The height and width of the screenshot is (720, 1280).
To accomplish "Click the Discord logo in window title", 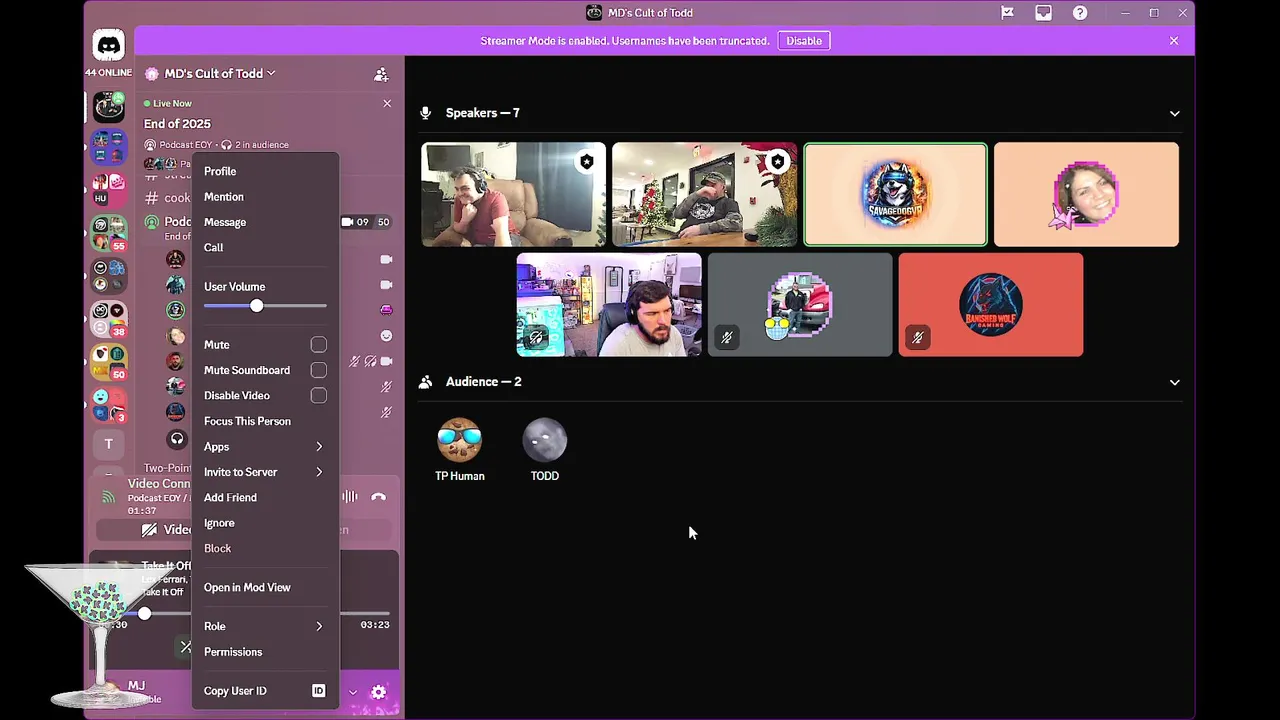I will point(594,13).
